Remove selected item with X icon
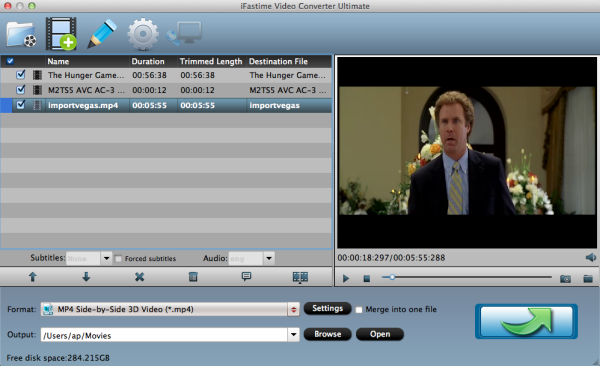The height and width of the screenshot is (366, 600). pos(140,277)
